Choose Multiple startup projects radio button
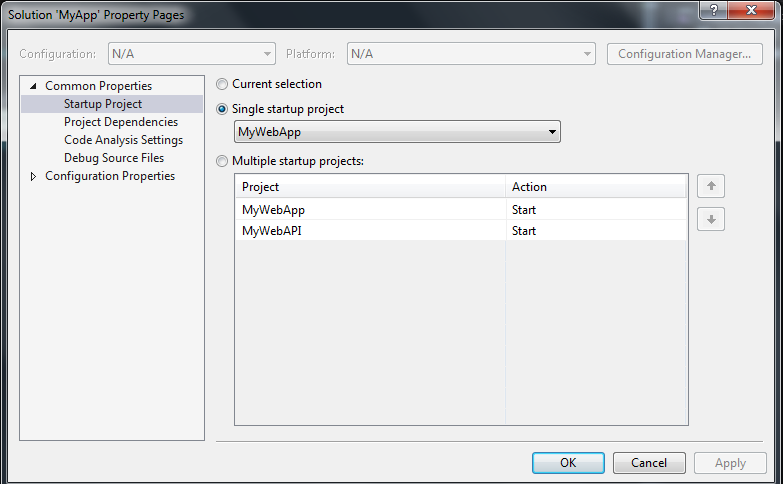Image resolution: width=783 pixels, height=484 pixels. (222, 161)
